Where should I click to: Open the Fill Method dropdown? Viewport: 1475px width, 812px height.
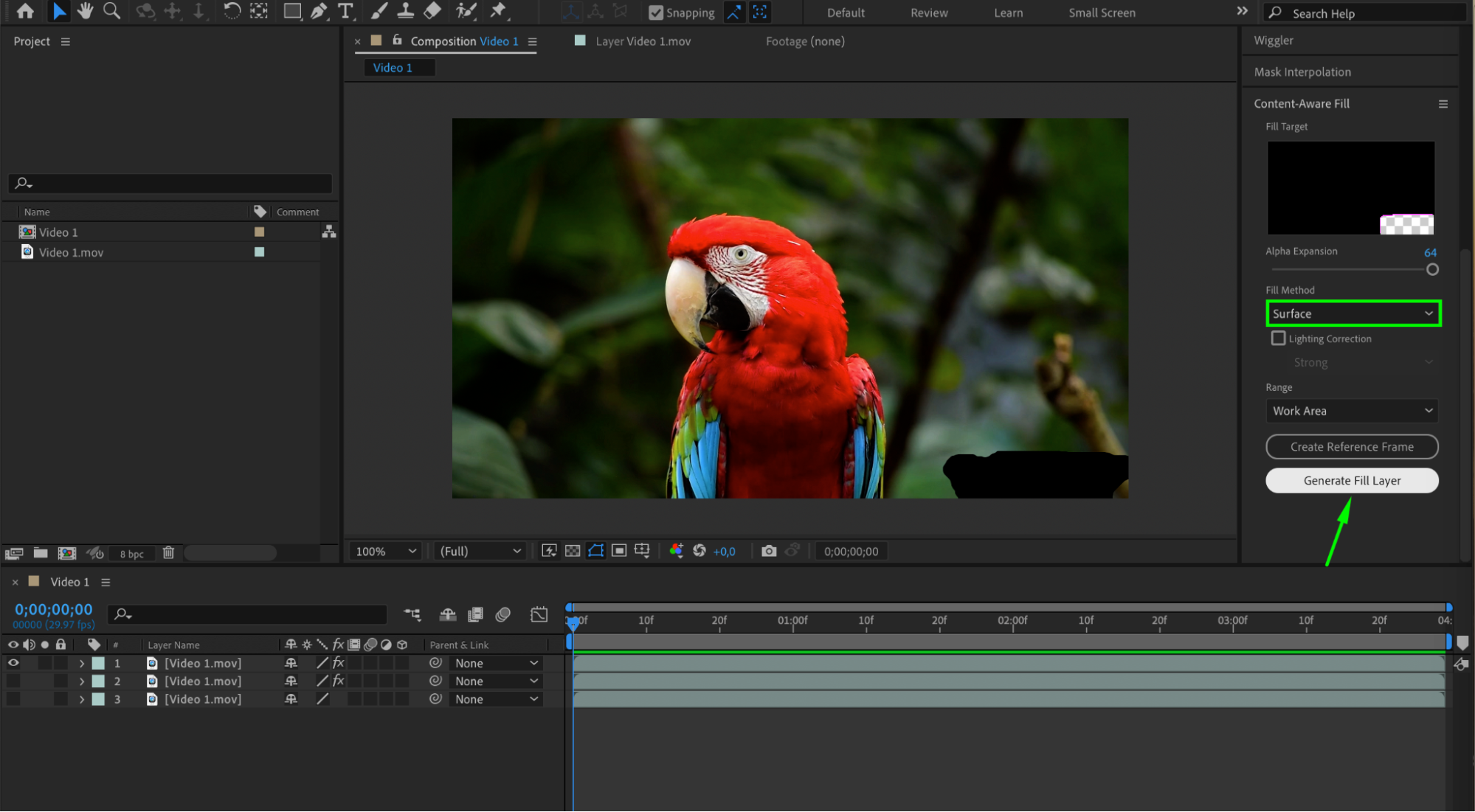[1353, 313]
